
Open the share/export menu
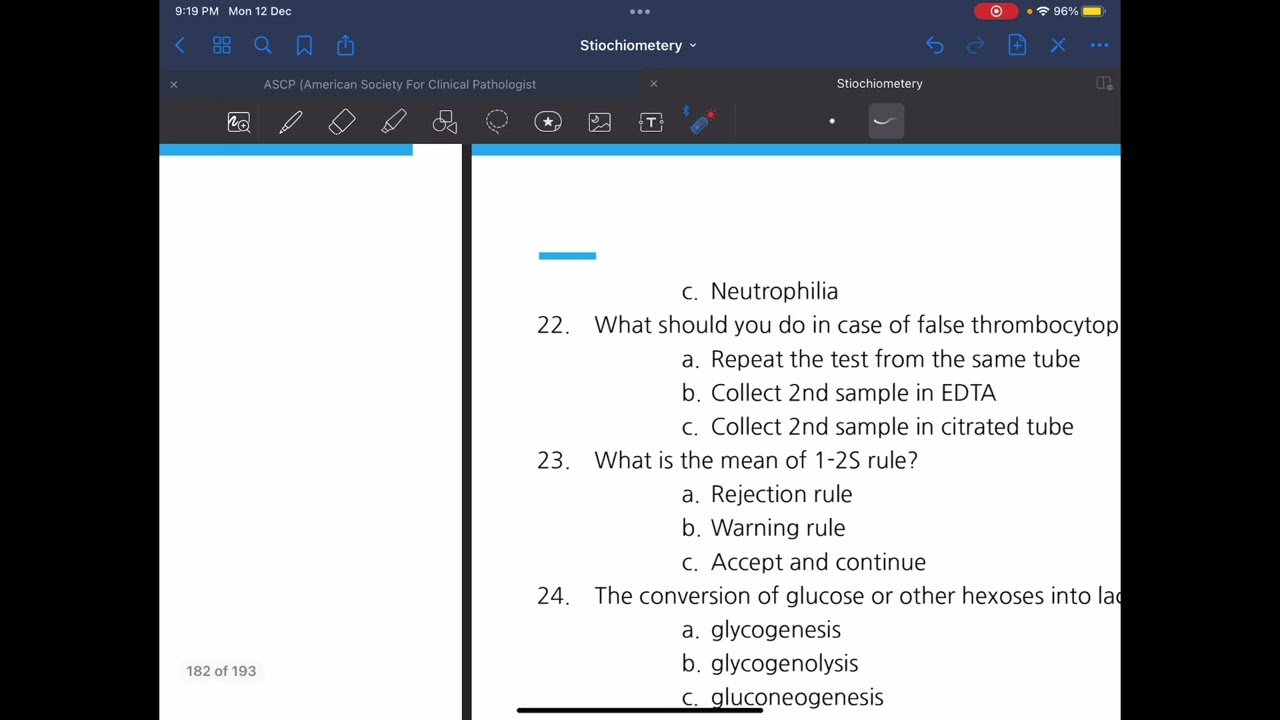[x=346, y=45]
